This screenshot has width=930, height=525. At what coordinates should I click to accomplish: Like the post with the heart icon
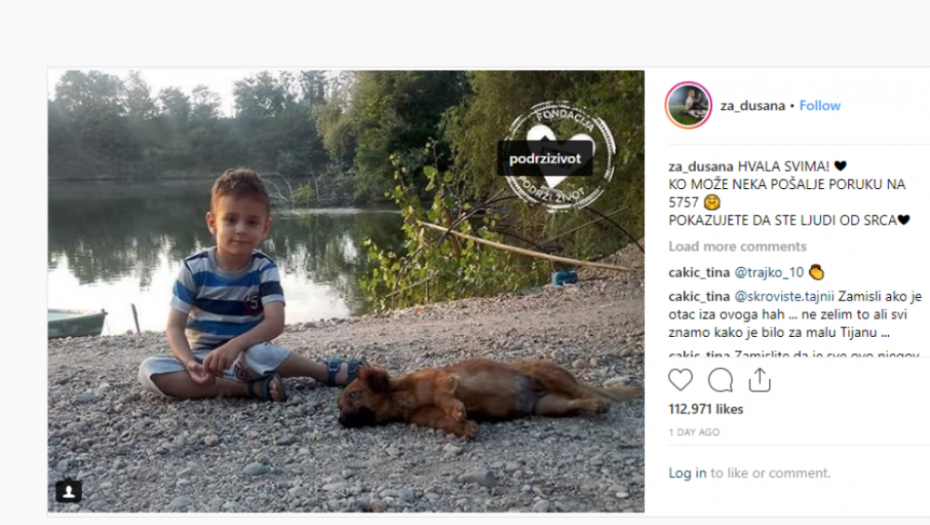(681, 380)
